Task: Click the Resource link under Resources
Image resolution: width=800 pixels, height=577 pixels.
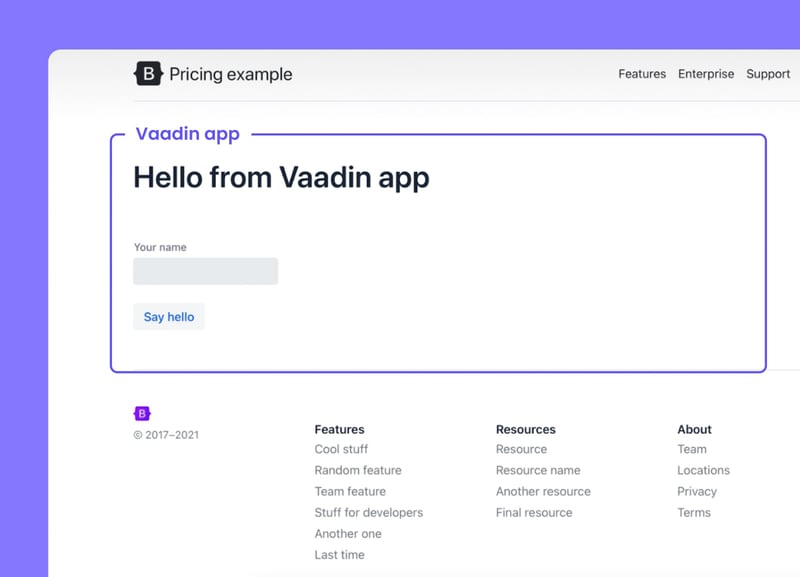Action: click(520, 449)
